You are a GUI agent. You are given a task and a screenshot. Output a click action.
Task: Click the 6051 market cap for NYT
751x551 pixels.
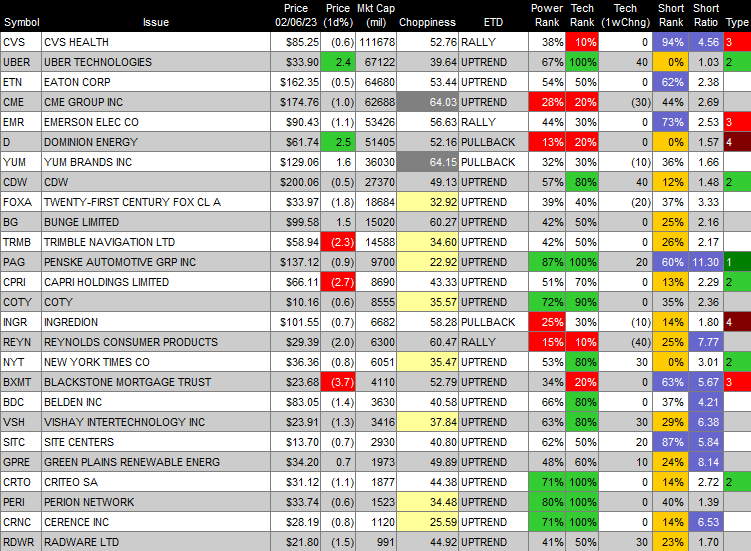376,362
